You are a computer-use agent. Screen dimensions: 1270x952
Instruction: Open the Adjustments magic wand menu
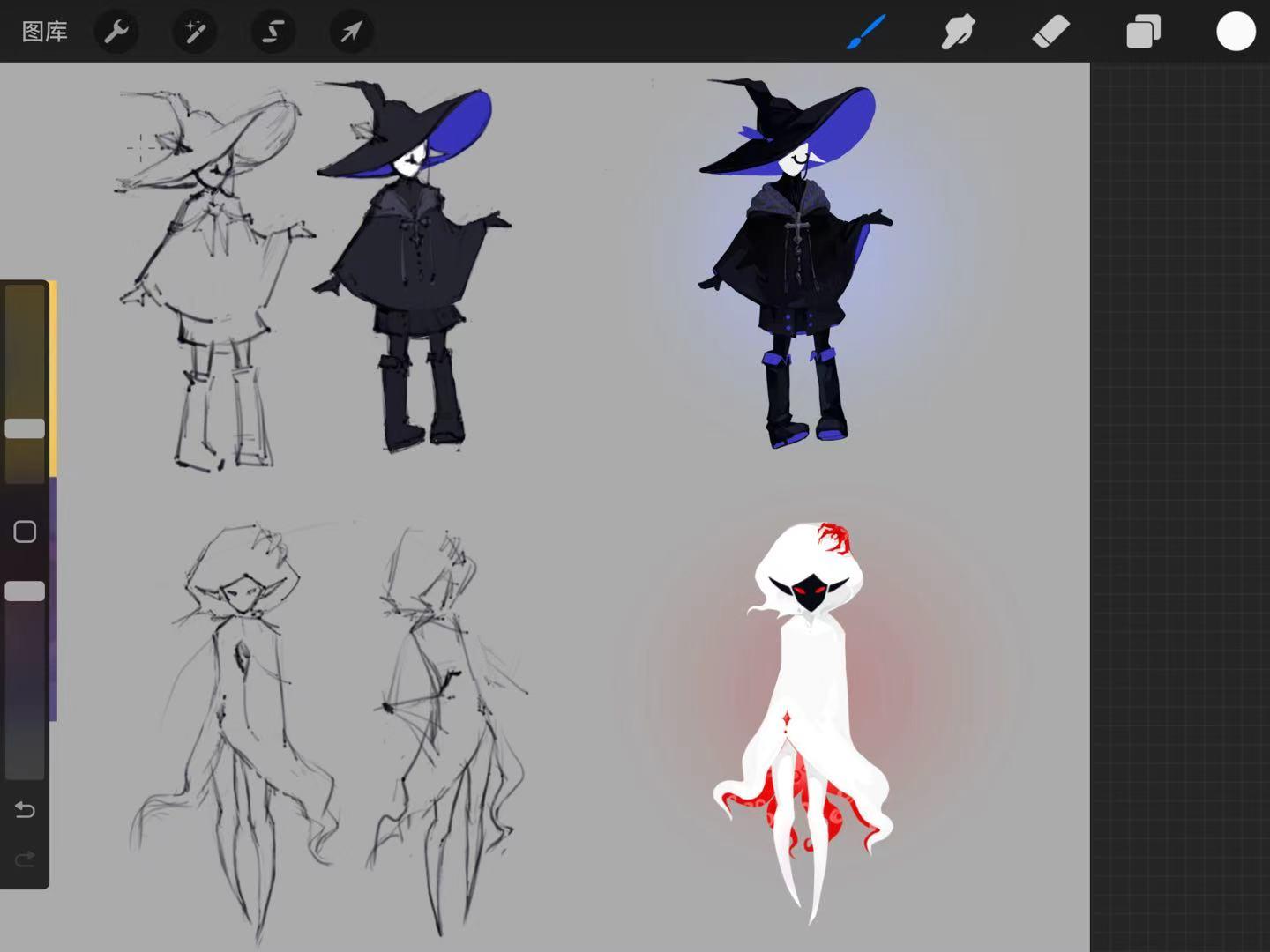194,33
